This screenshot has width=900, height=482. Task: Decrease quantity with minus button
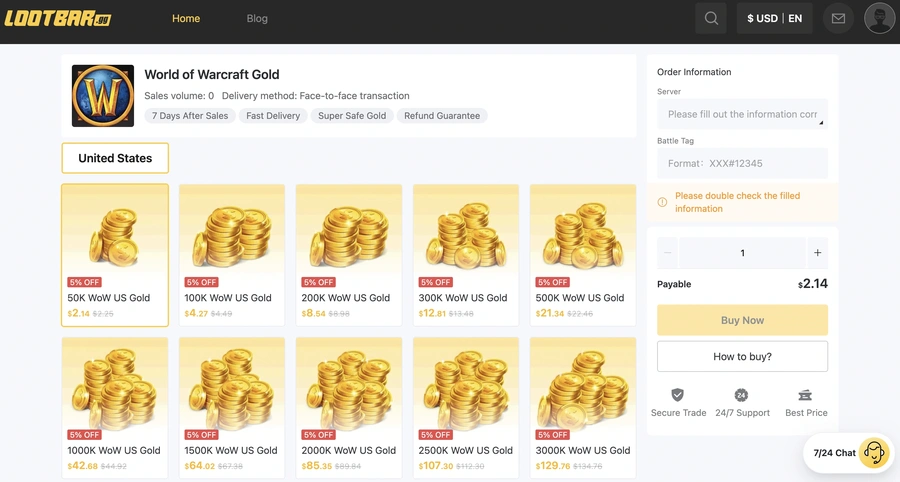click(668, 252)
